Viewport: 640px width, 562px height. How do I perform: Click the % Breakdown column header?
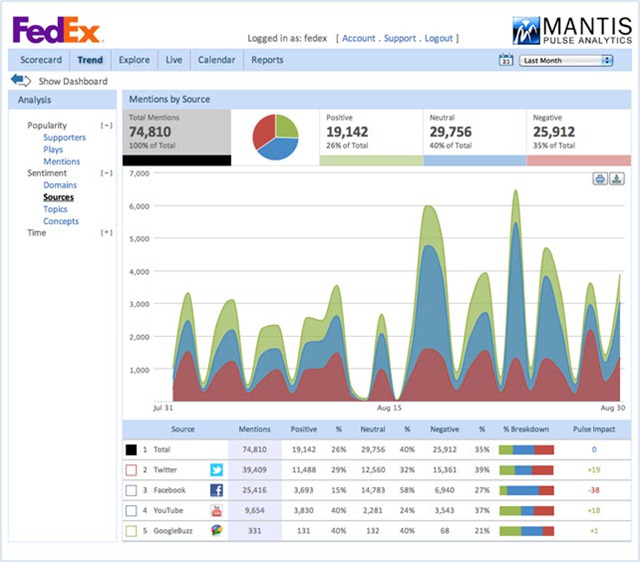pos(526,429)
